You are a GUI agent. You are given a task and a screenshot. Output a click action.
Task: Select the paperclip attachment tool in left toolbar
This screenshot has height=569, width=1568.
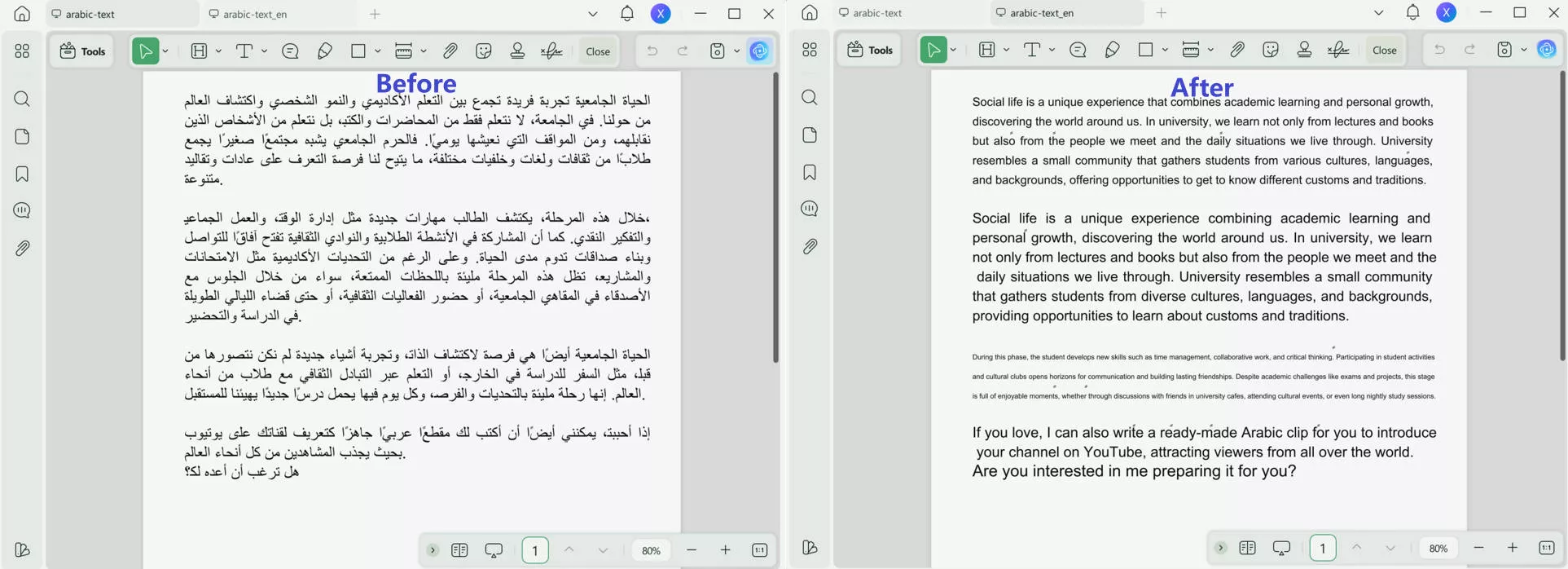[450, 51]
